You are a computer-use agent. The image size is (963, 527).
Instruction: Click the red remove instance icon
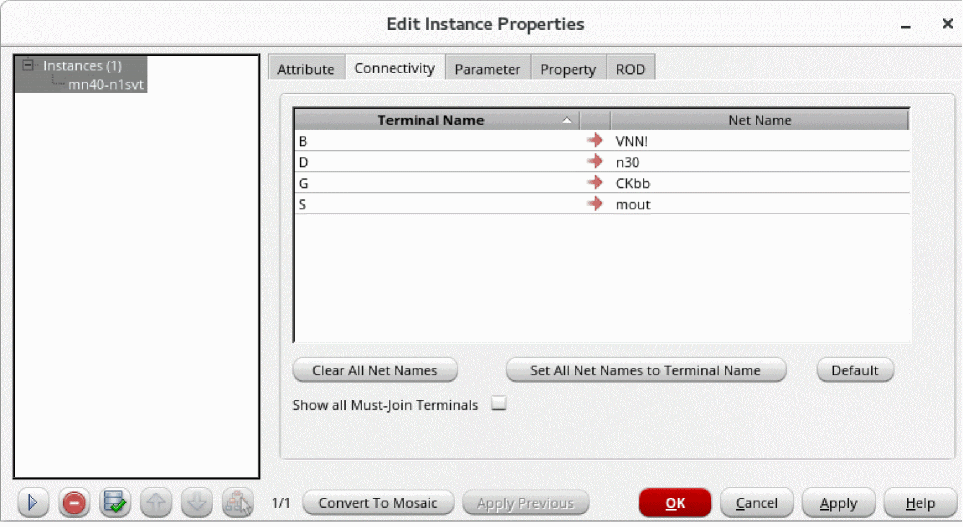[74, 503]
